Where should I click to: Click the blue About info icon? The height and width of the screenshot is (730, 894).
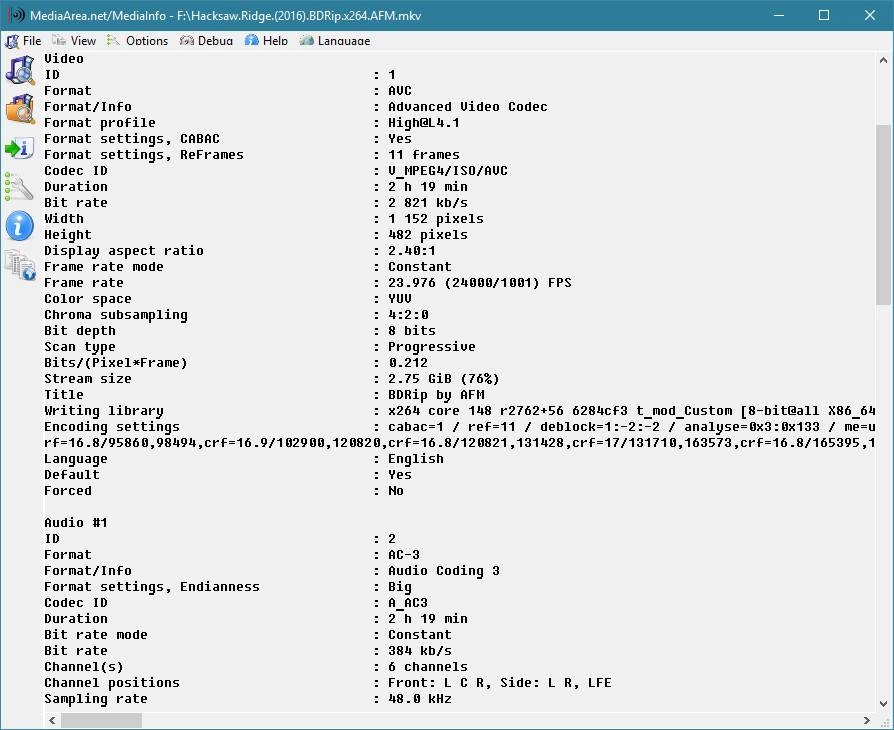click(x=20, y=226)
